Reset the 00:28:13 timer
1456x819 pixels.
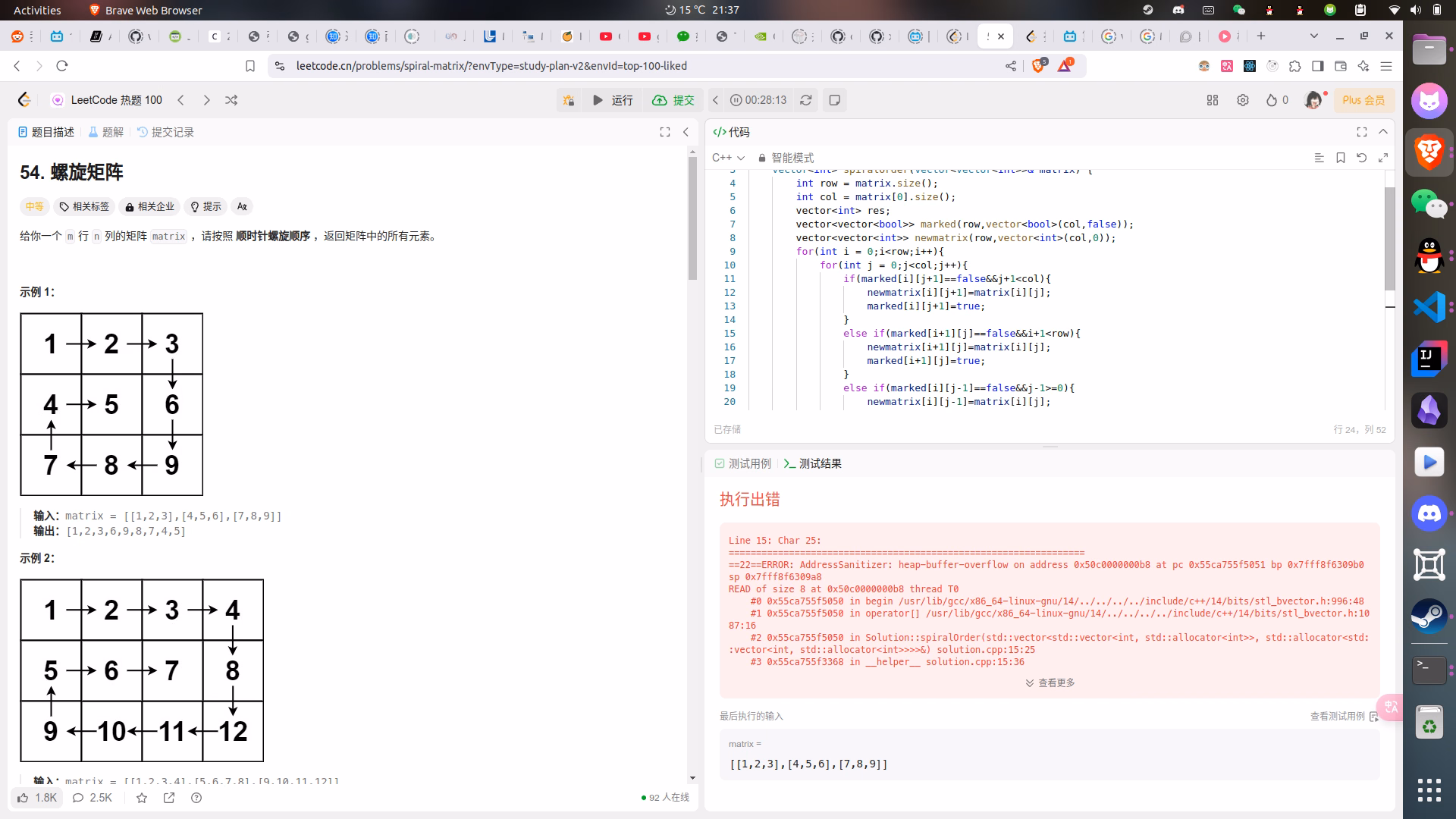pyautogui.click(x=806, y=100)
